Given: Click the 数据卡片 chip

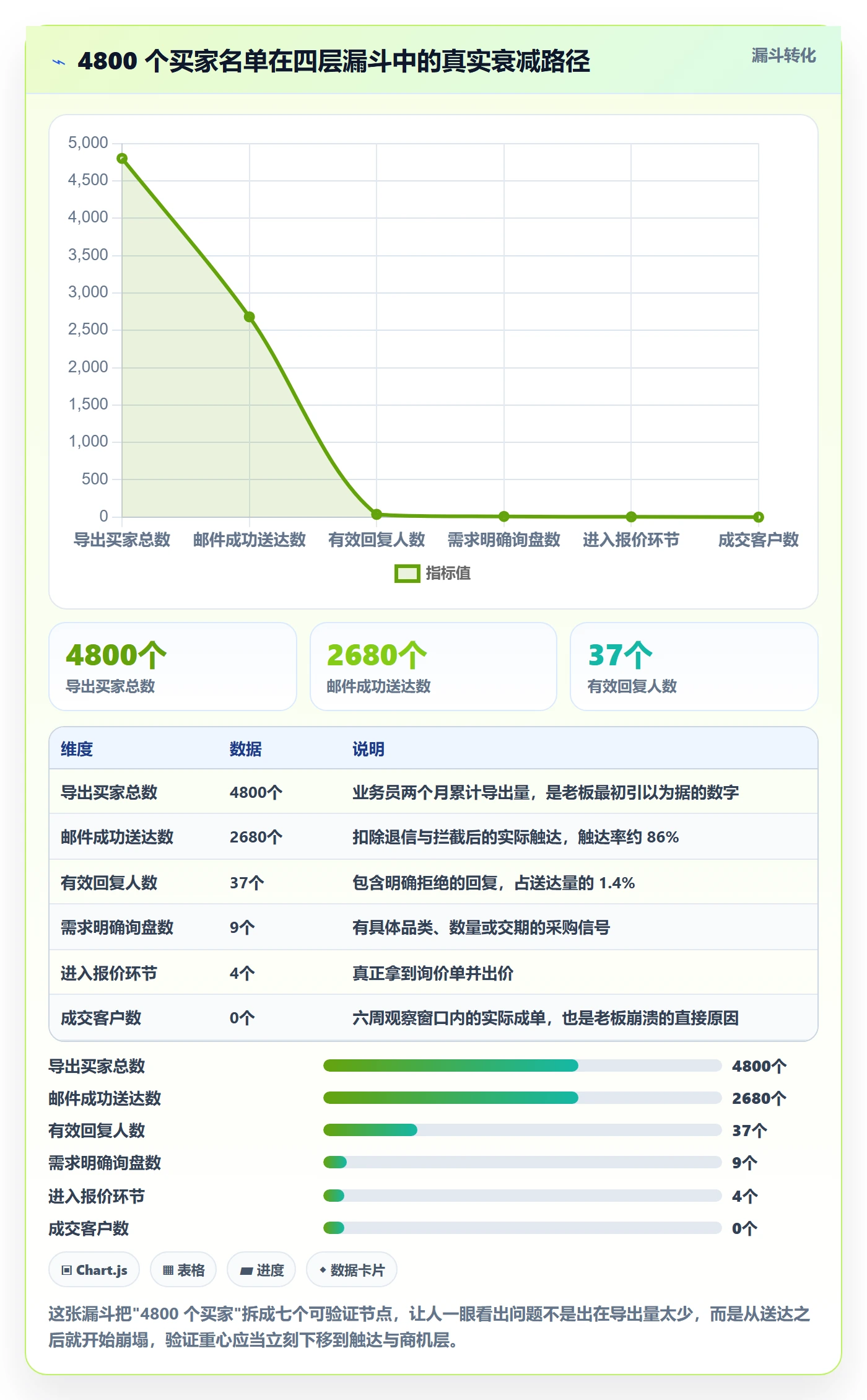Looking at the screenshot, I should [x=352, y=1270].
